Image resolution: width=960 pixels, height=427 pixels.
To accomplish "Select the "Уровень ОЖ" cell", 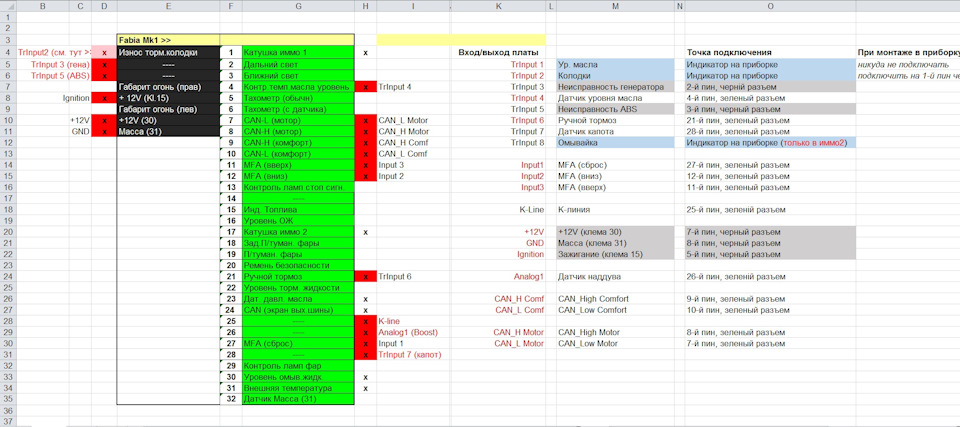I will point(298,221).
